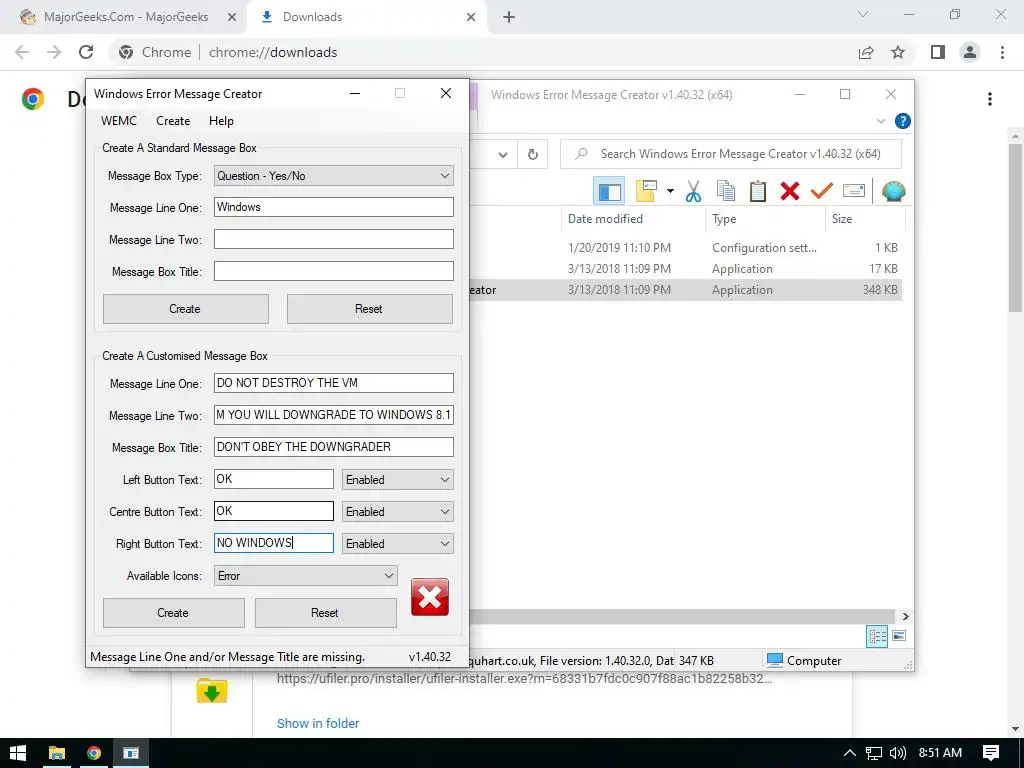This screenshot has height=768, width=1024.
Task: Click the Centre Button Text field
Action: point(274,511)
